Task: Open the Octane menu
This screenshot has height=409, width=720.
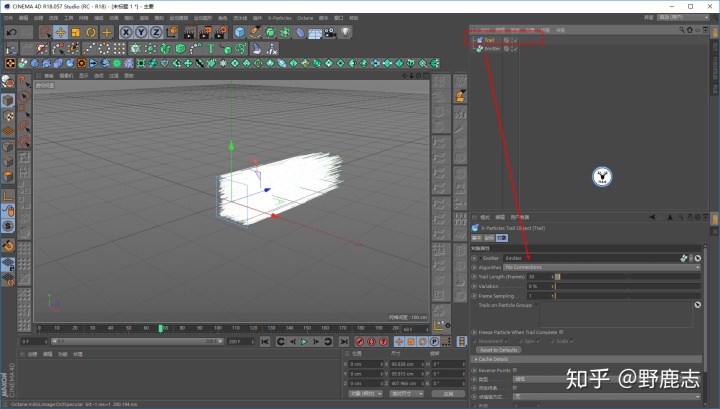Action: [305, 18]
